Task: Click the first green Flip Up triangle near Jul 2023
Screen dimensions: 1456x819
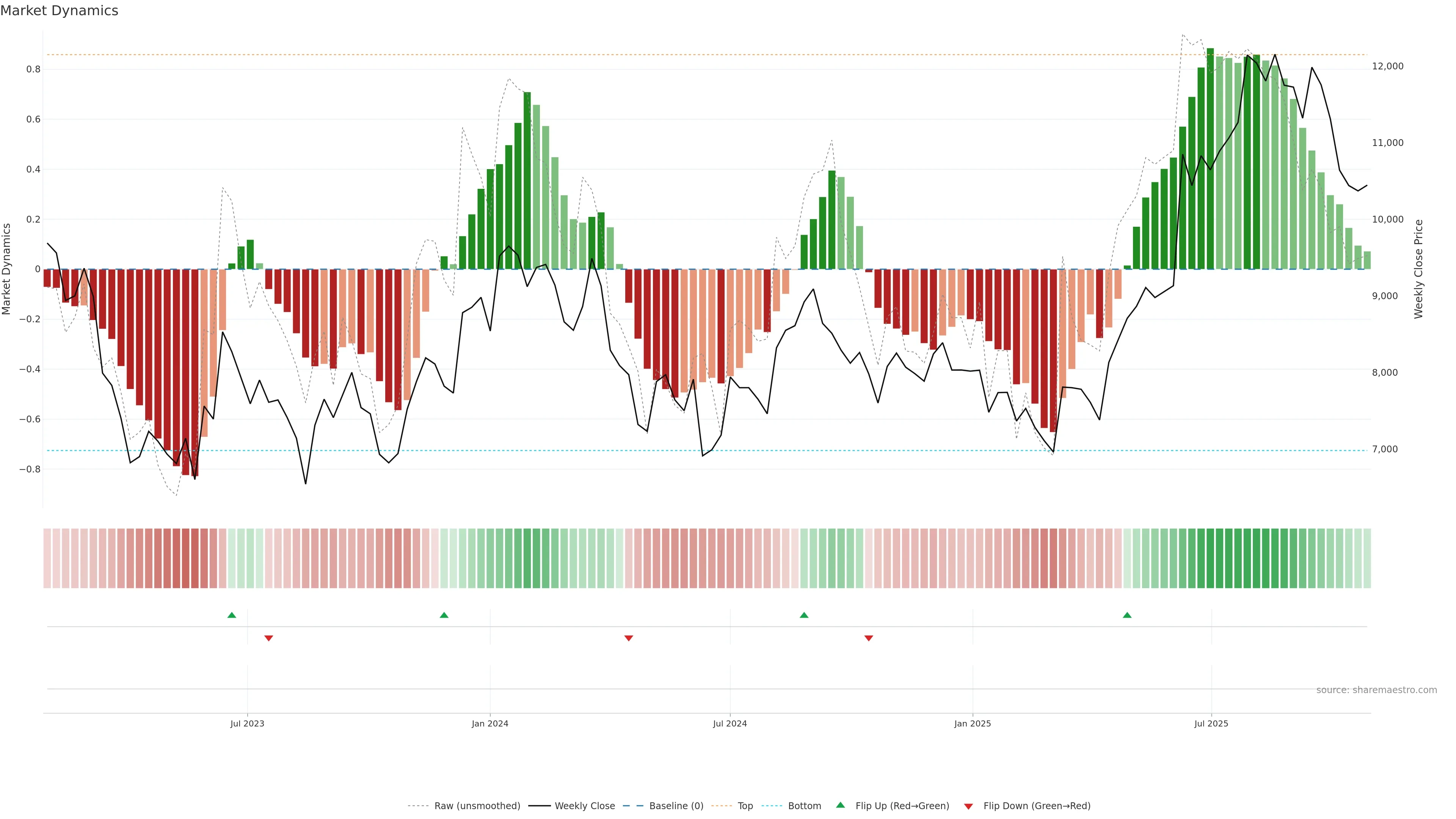Action: coord(232,615)
